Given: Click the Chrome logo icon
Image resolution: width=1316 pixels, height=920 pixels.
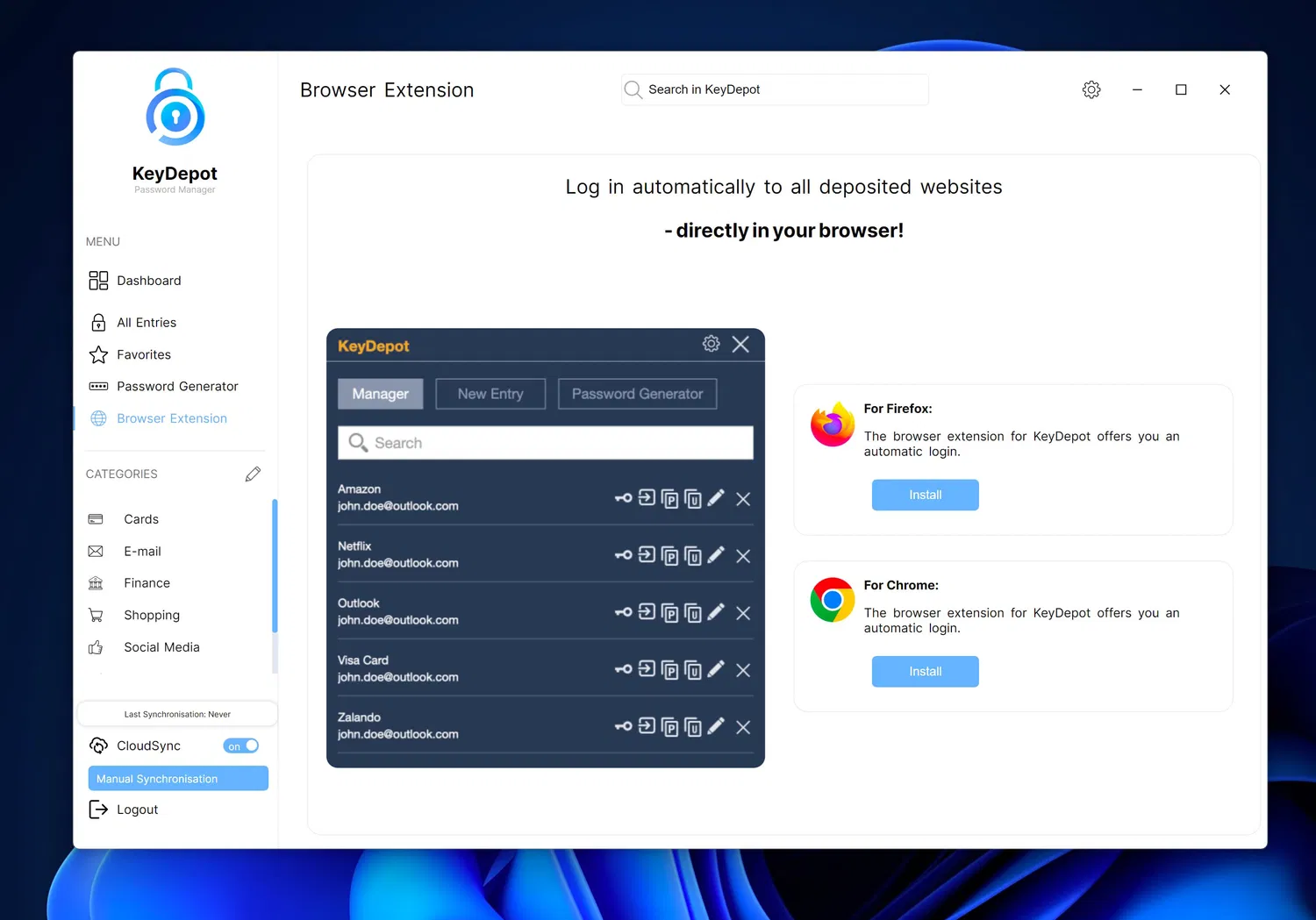Looking at the screenshot, I should [x=833, y=600].
